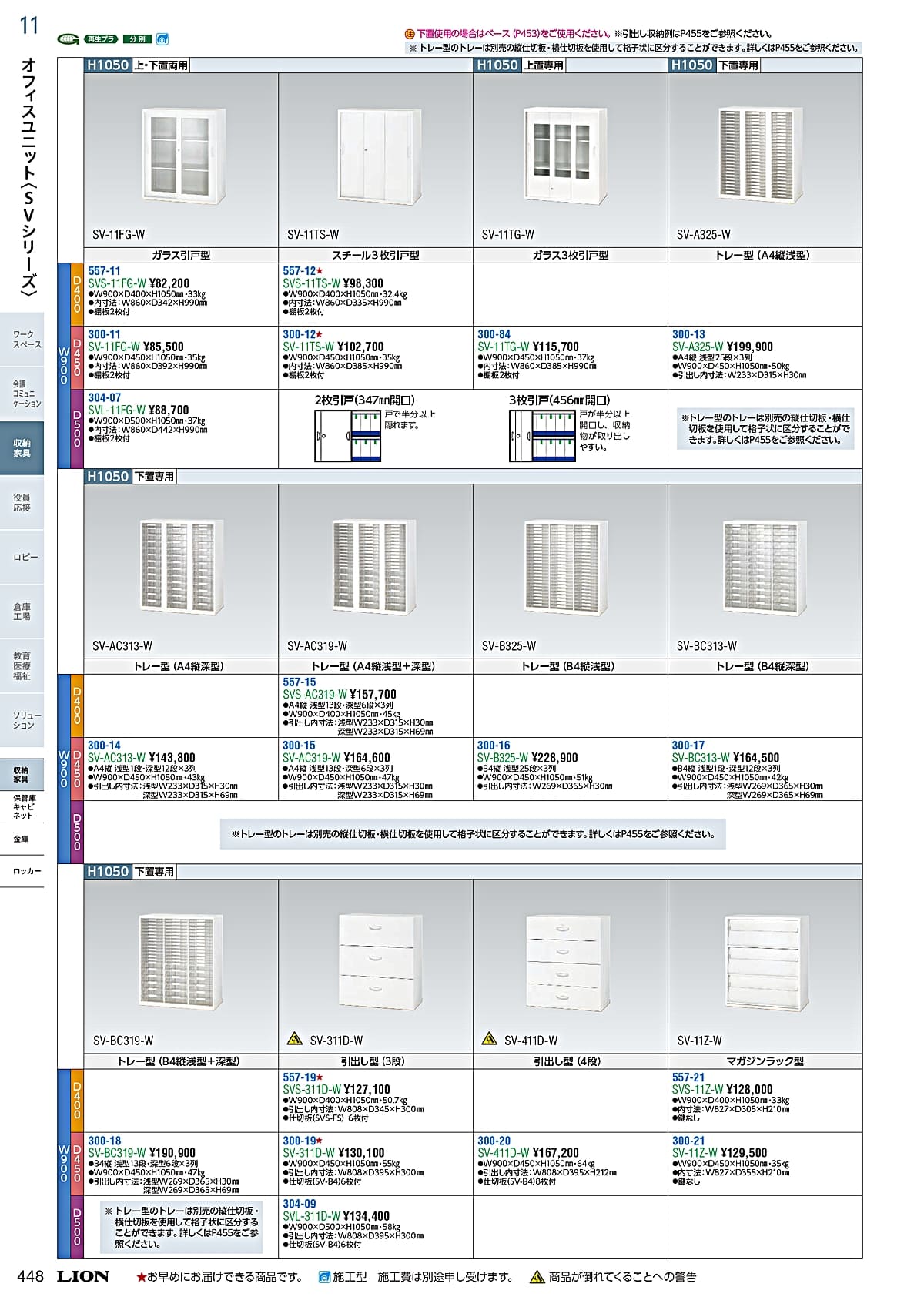The width and height of the screenshot is (924, 1307).
Task: Select the 金庫 sub-tab
Action: click(x=22, y=839)
